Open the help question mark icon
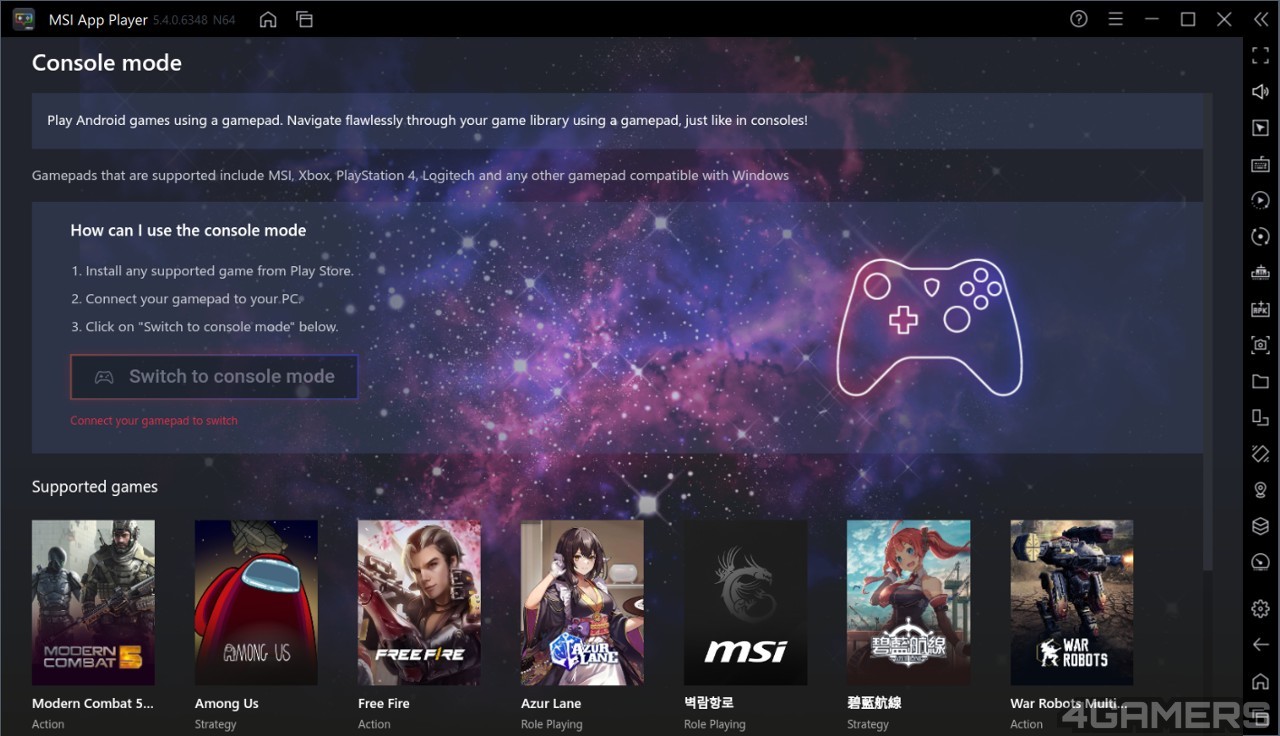This screenshot has height=736, width=1280. point(1079,19)
